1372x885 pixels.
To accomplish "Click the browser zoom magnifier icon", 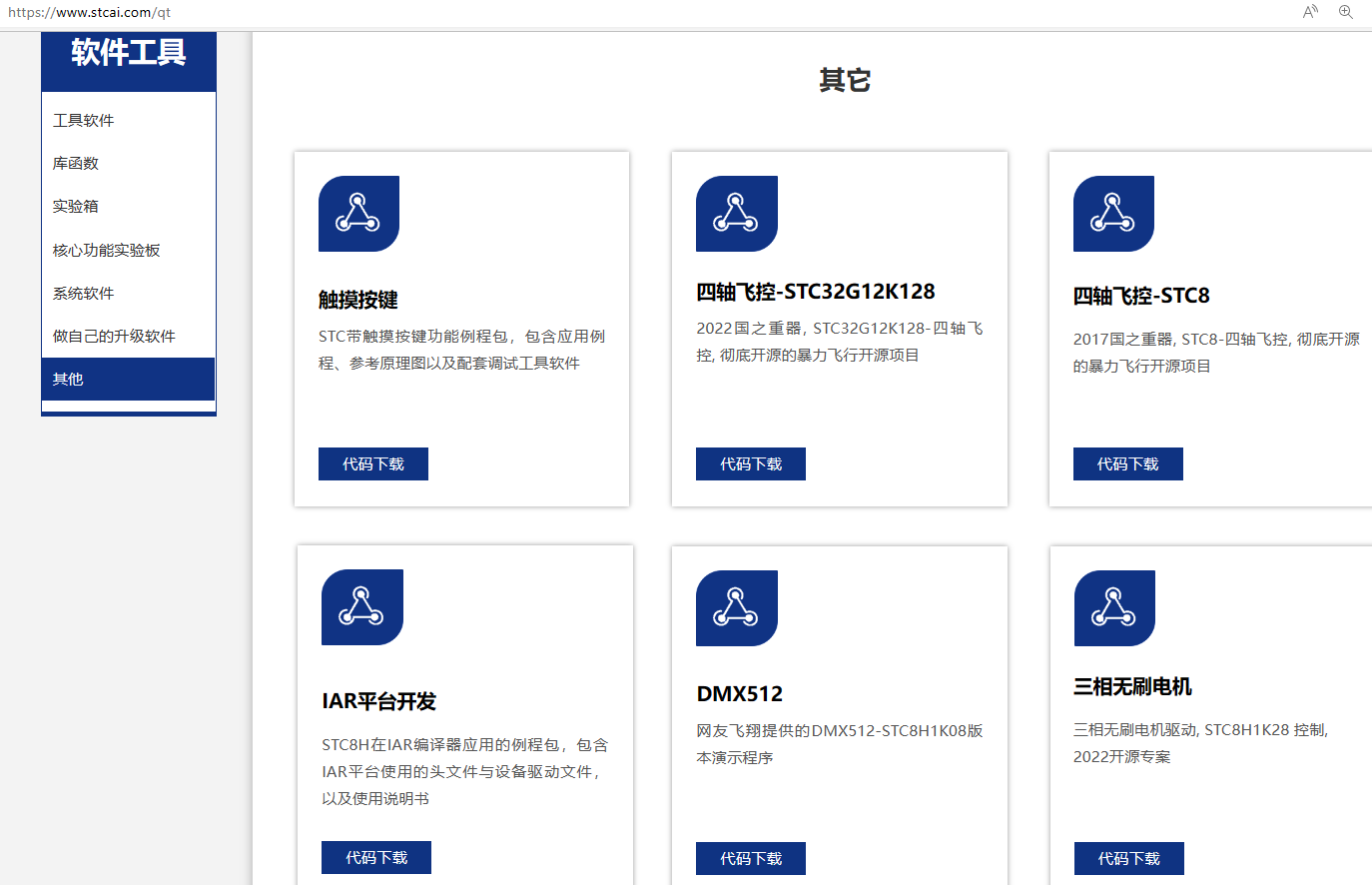I will tap(1346, 12).
